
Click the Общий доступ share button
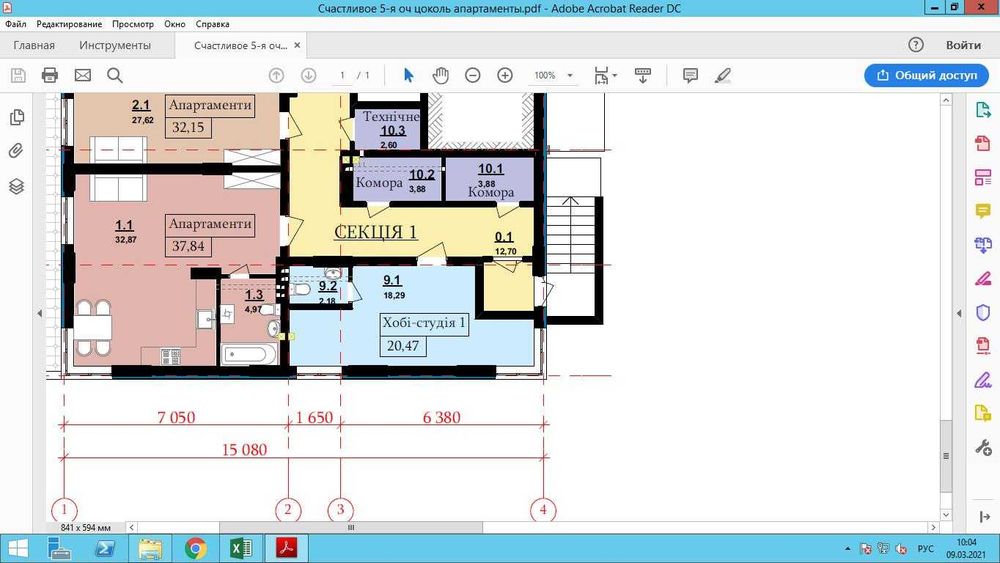[x=927, y=75]
